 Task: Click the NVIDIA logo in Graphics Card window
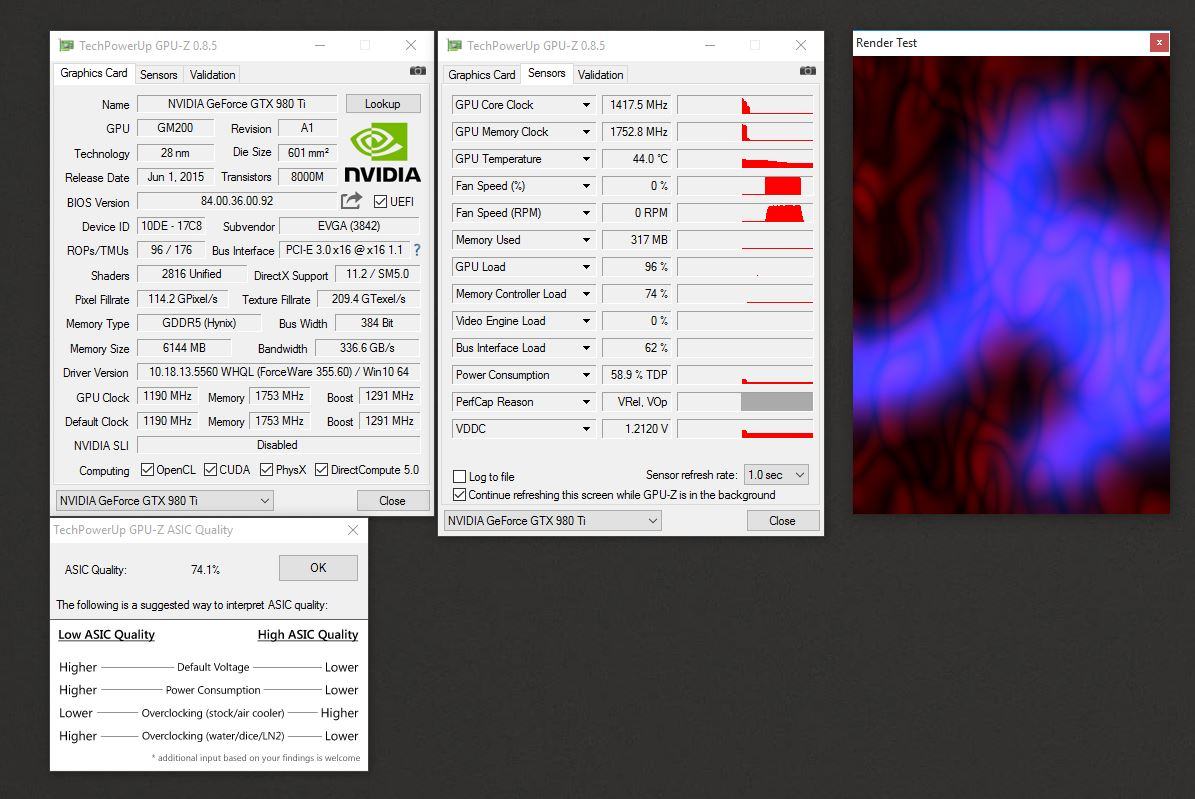coord(382,152)
